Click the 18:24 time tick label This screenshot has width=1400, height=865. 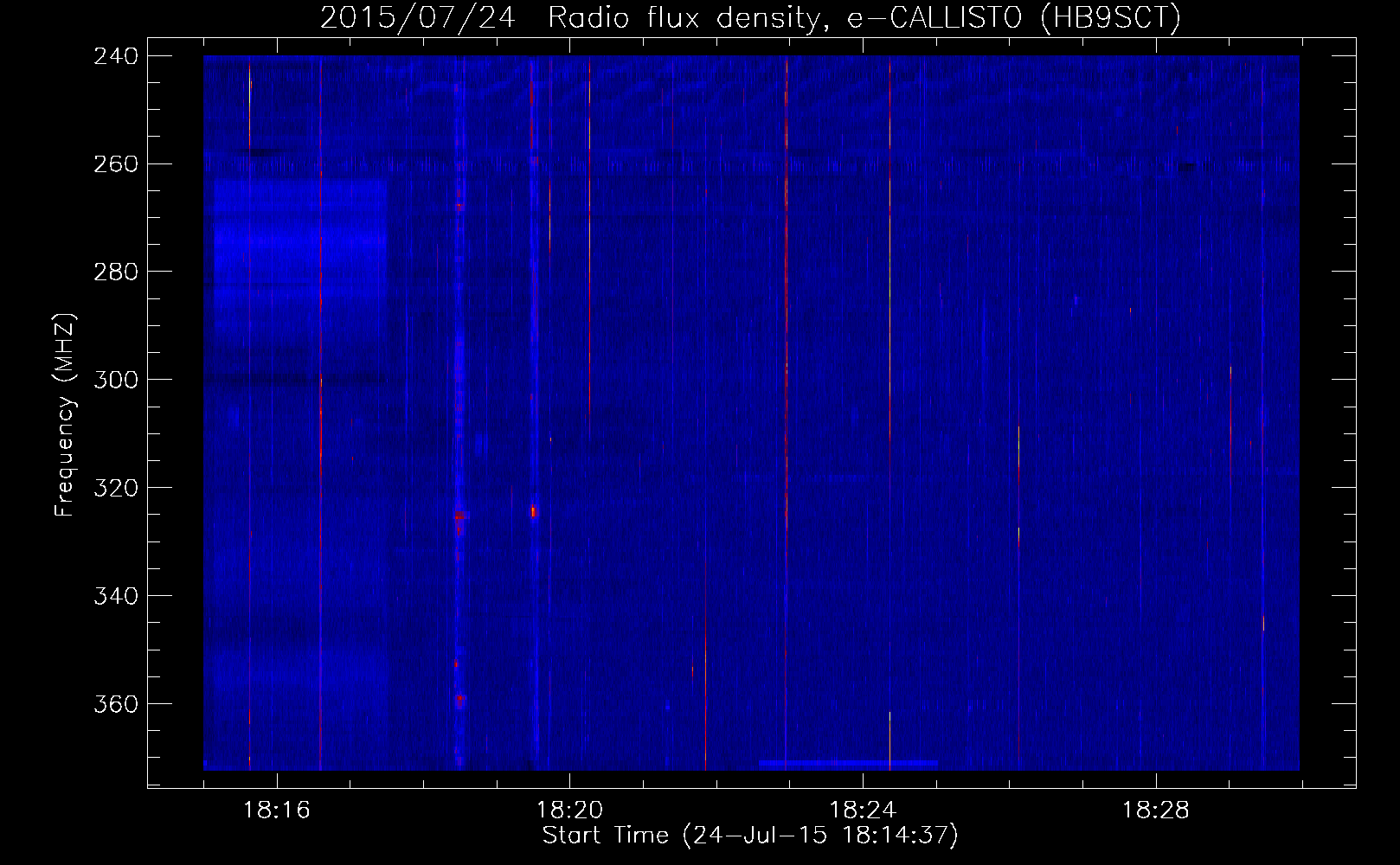pos(863,811)
